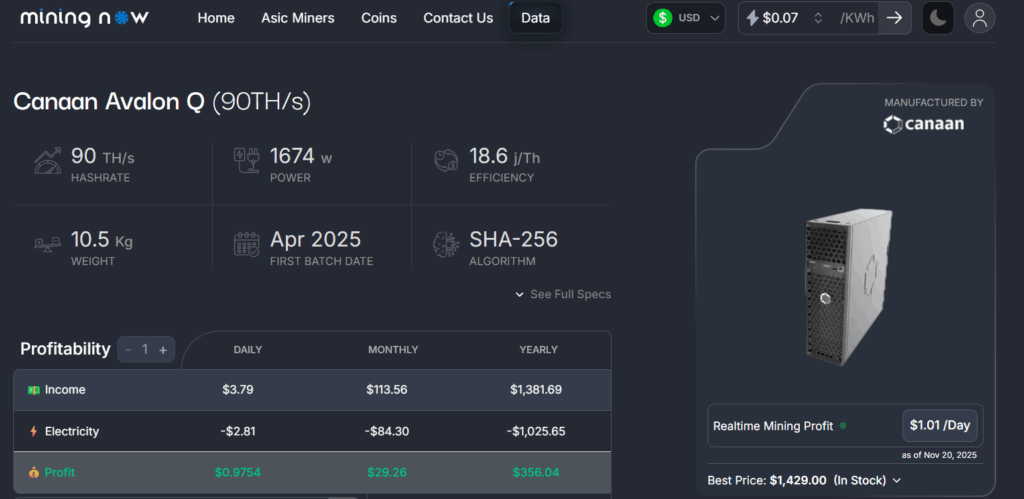Click the Canaan manufacturer logo
The image size is (1024, 499).
pos(923,125)
